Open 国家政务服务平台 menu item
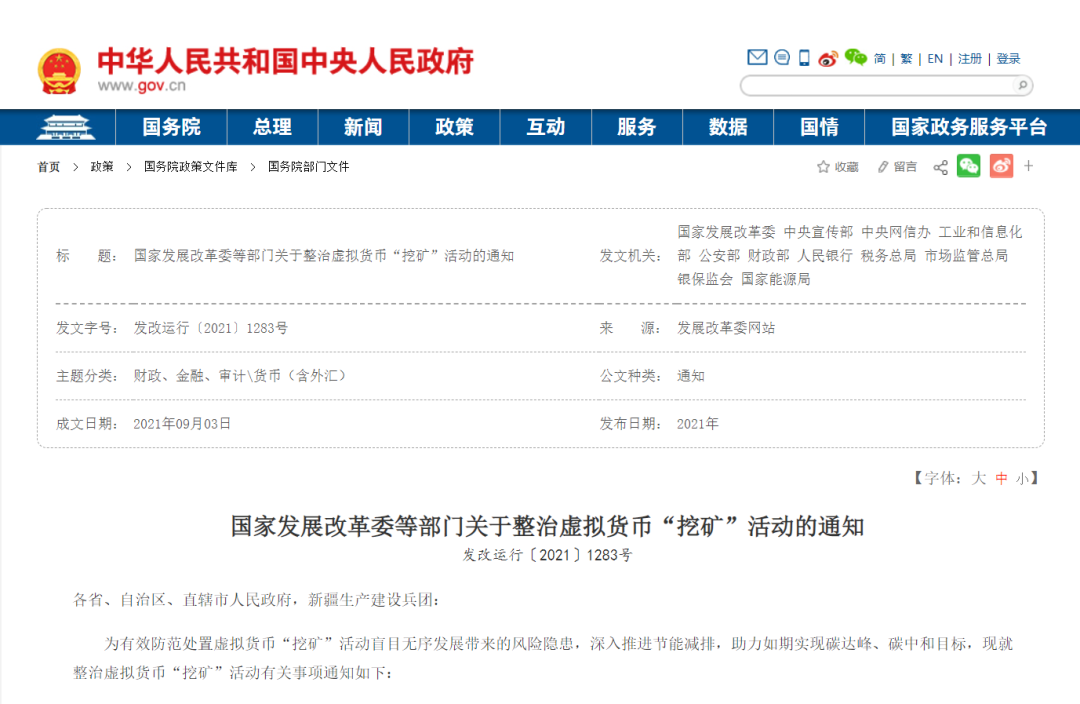The width and height of the screenshot is (1080, 704). [969, 127]
